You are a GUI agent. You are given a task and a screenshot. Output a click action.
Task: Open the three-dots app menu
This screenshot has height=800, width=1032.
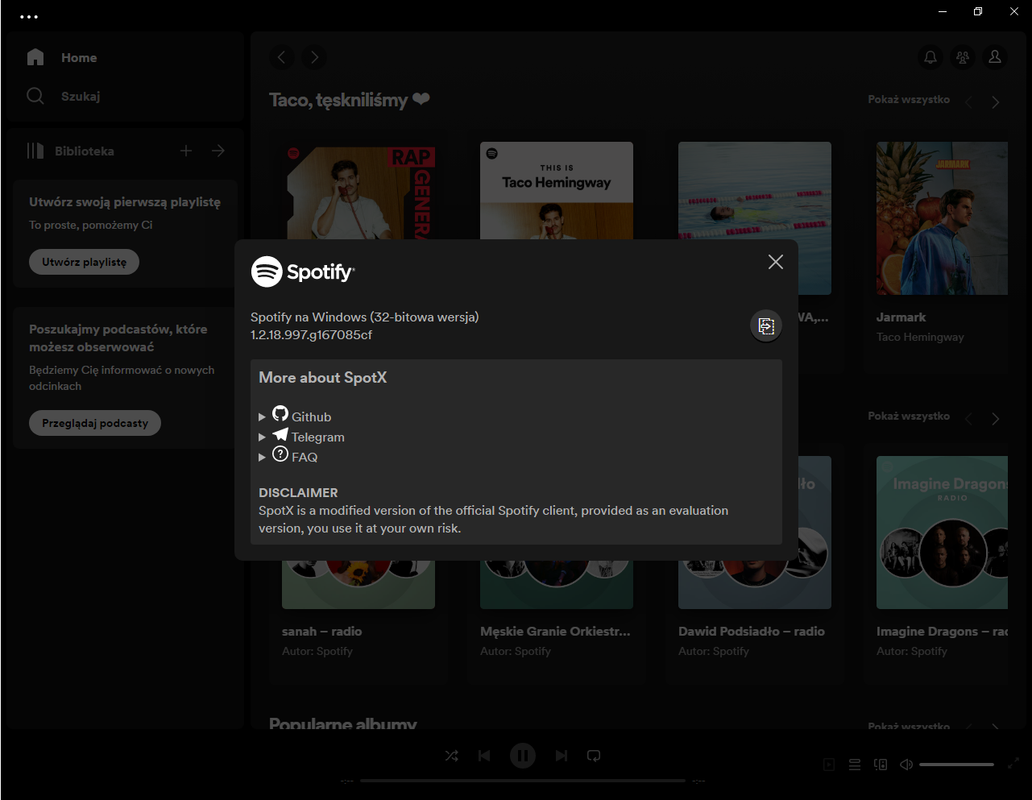29,17
